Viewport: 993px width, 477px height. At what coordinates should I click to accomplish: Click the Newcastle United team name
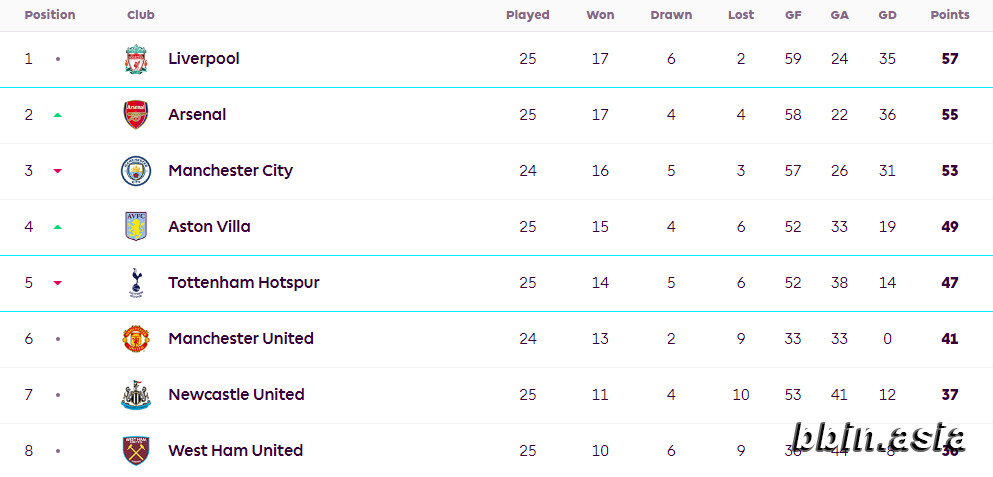(236, 395)
